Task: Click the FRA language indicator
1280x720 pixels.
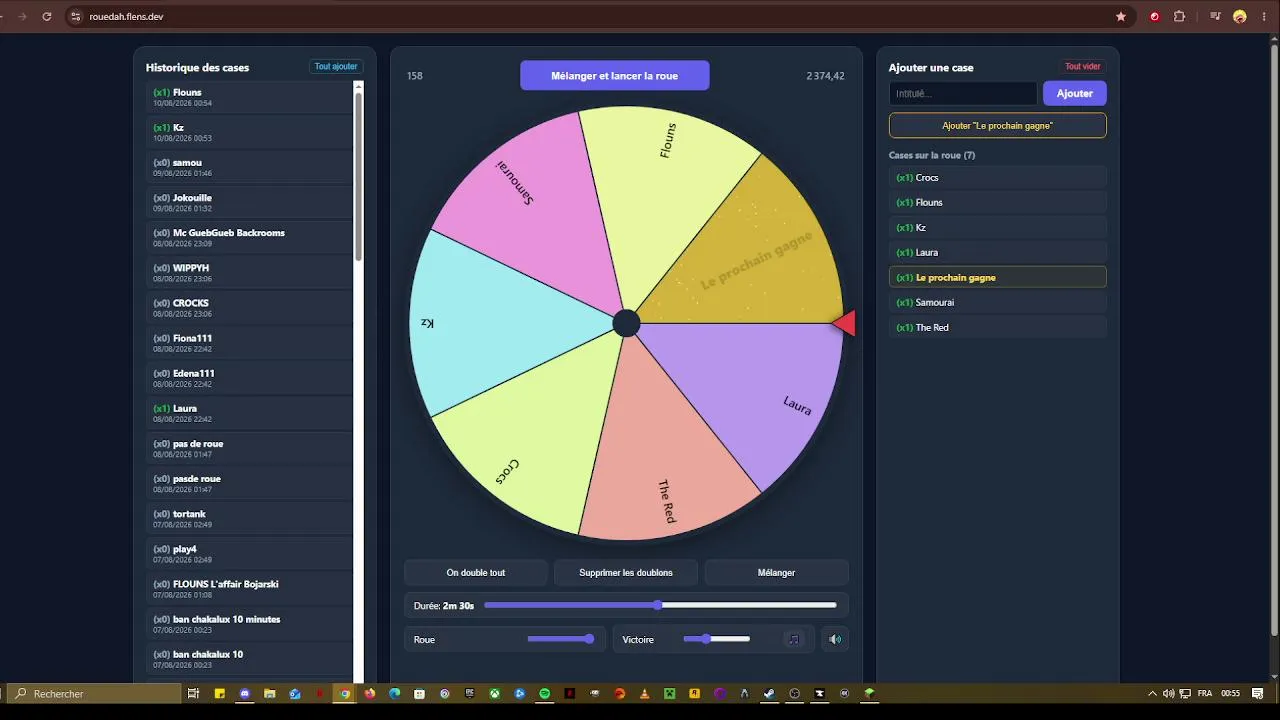Action: pyautogui.click(x=1205, y=693)
